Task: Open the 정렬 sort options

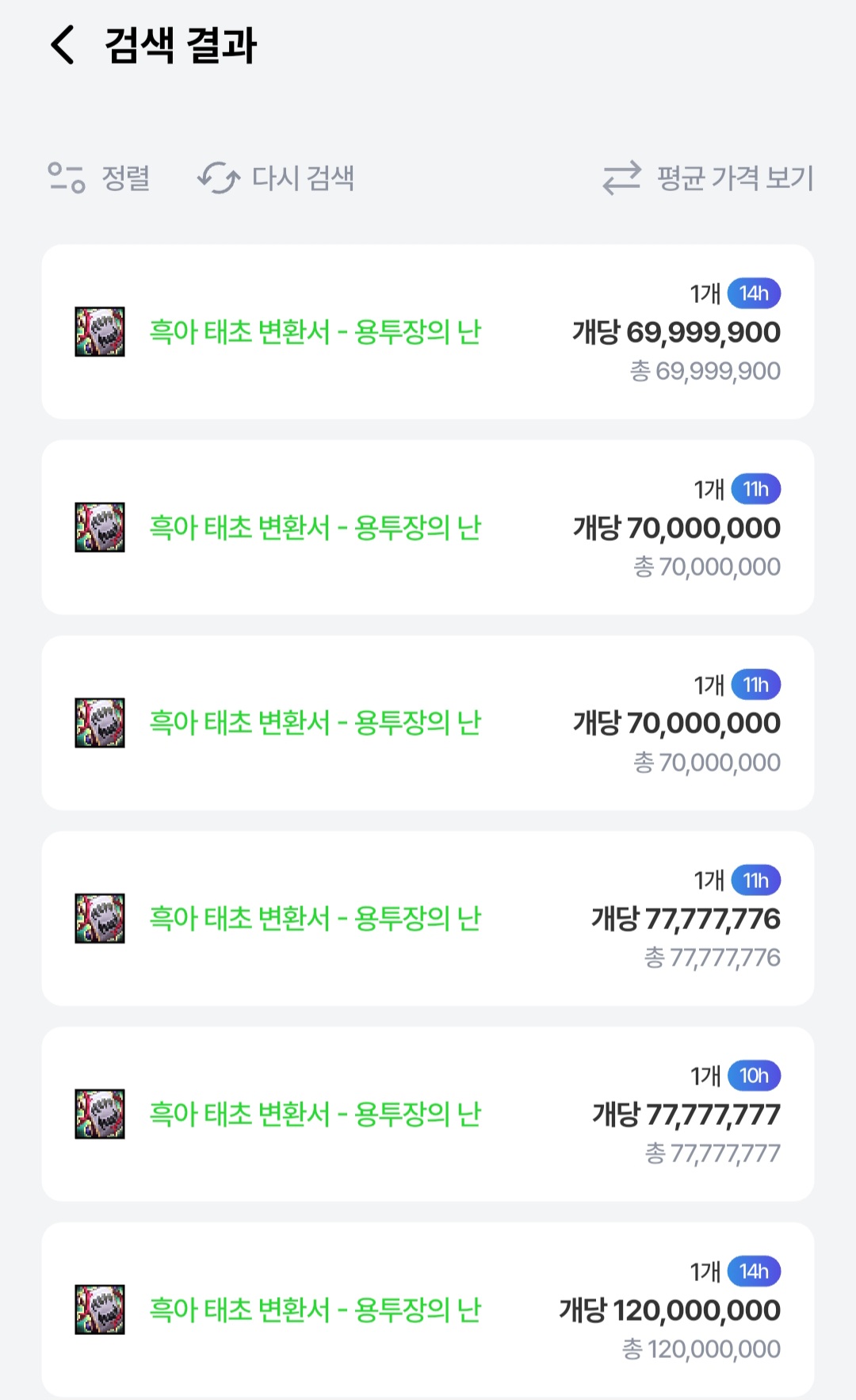Action: coord(125,178)
